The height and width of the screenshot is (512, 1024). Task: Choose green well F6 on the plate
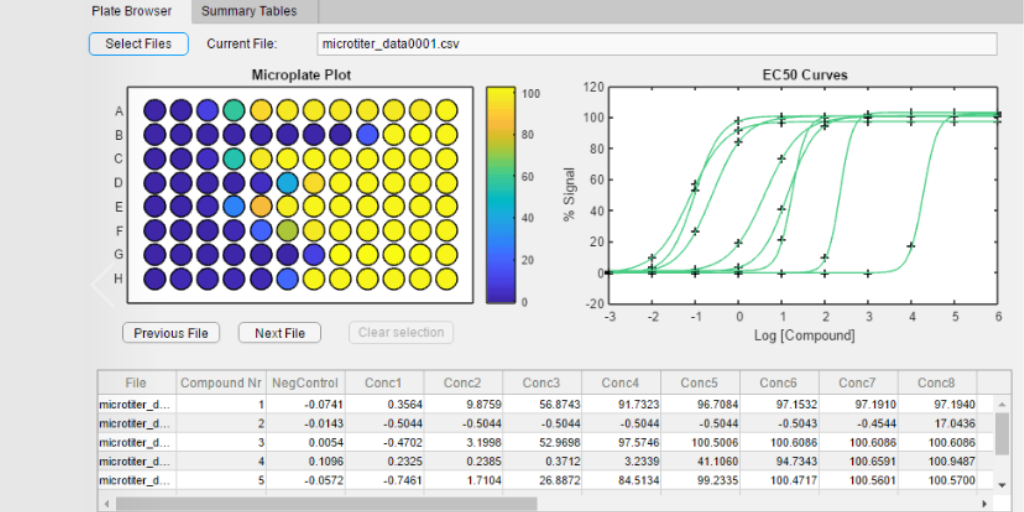tap(287, 230)
